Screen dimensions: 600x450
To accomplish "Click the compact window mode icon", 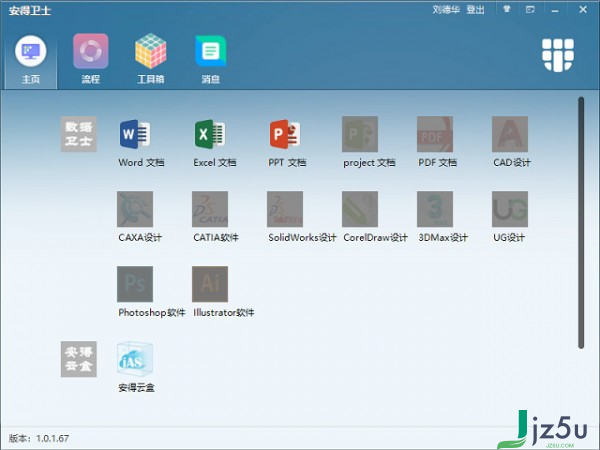I will coord(530,10).
